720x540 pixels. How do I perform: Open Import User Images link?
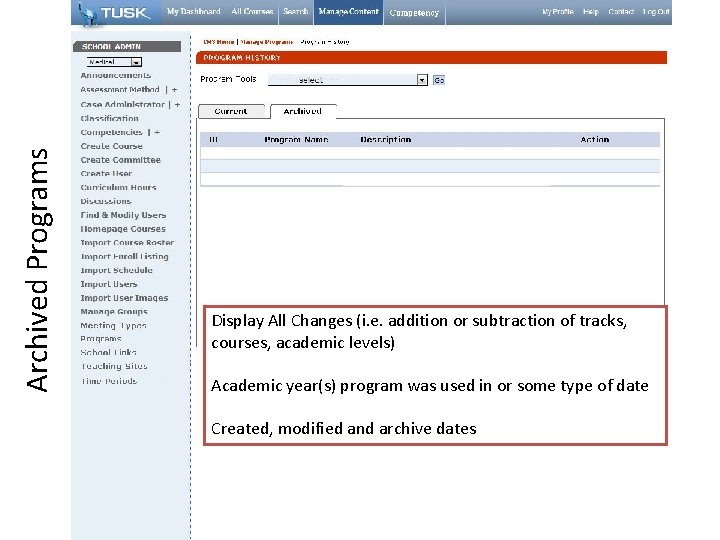pos(124,298)
